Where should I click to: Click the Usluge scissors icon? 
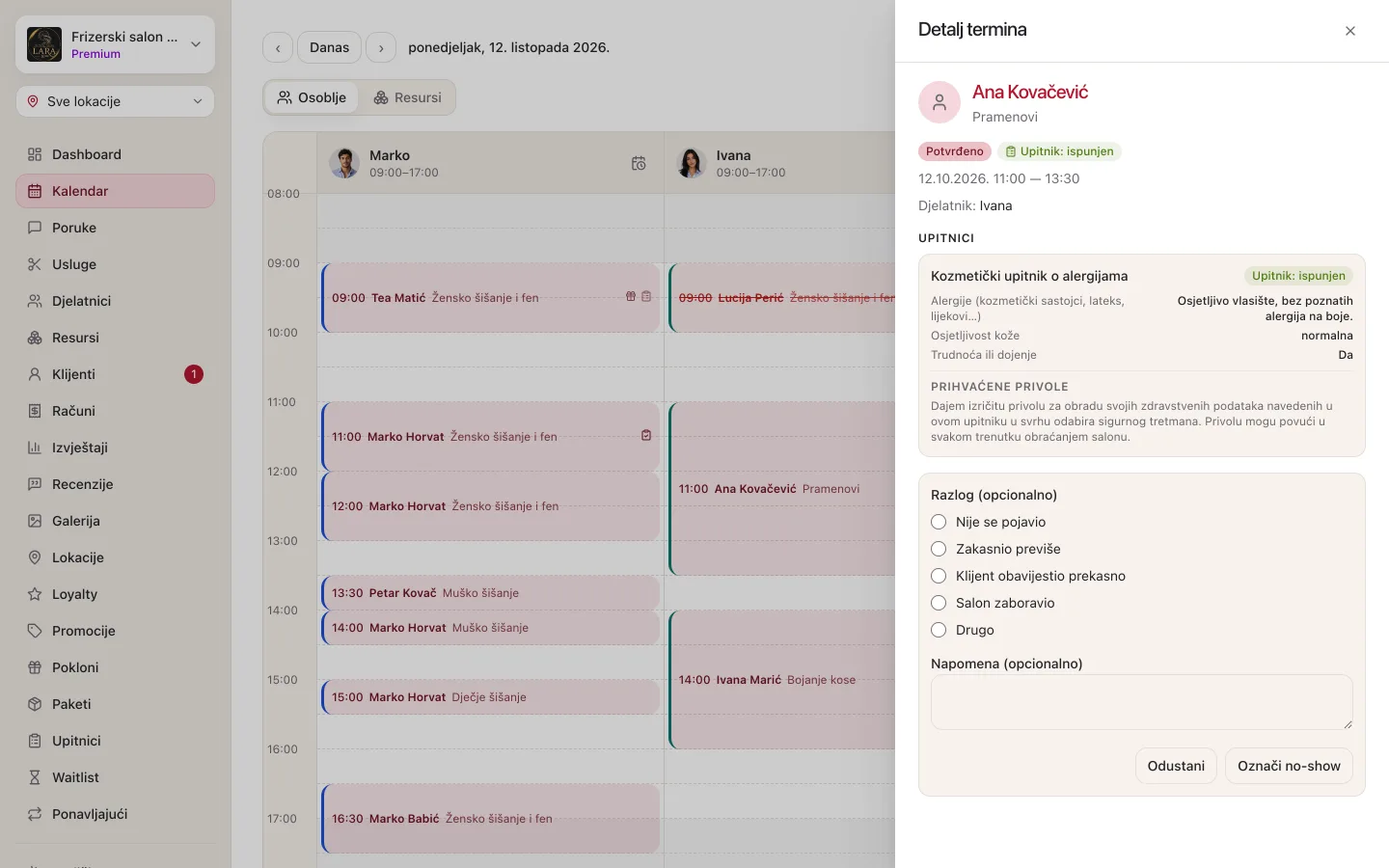click(x=35, y=264)
